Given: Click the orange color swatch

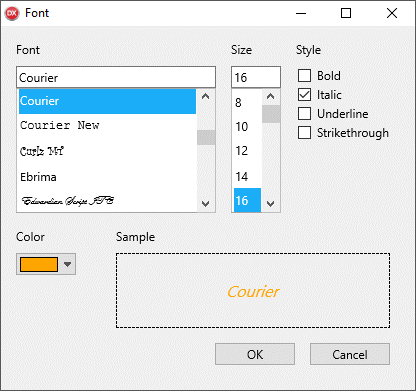Looking at the screenshot, I should 39,264.
